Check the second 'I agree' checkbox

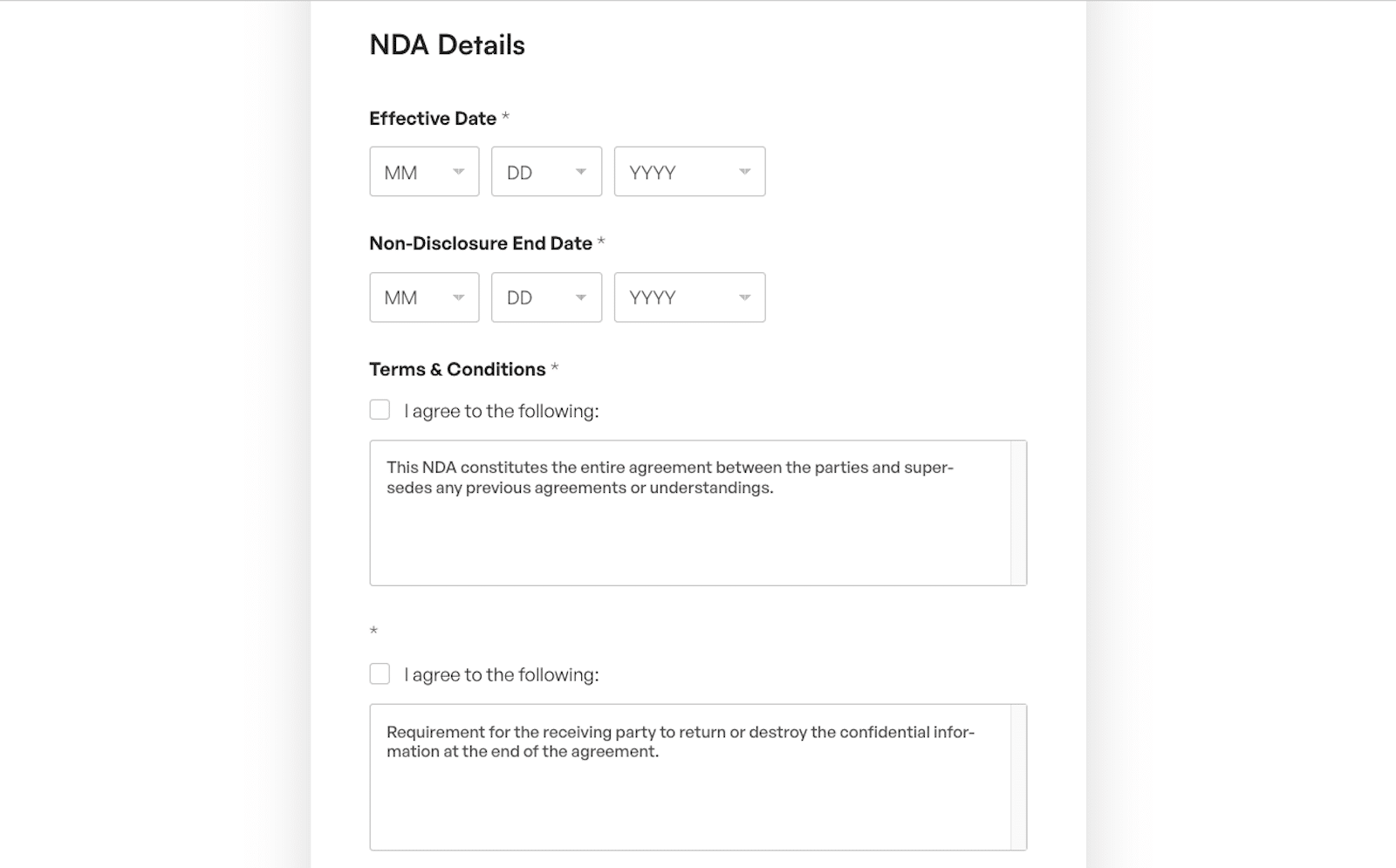tap(380, 673)
